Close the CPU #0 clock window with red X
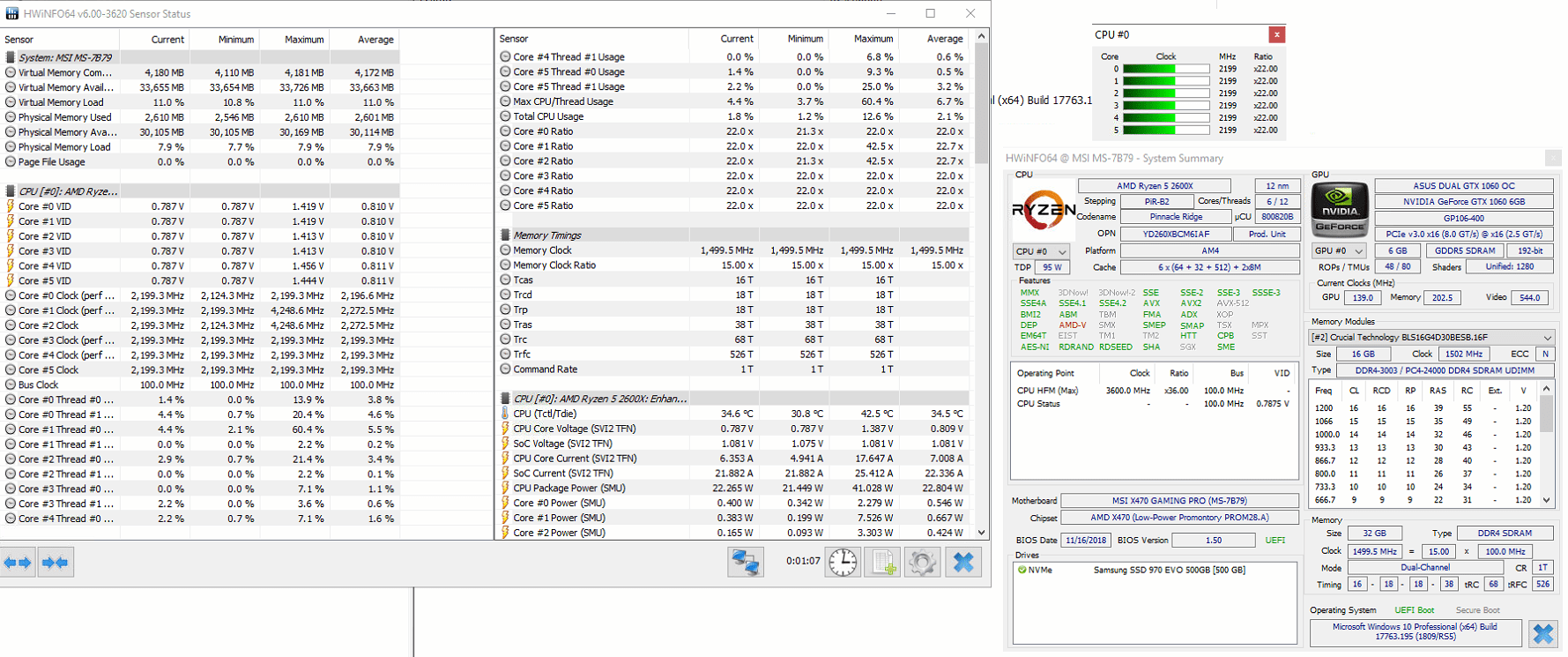Image resolution: width=1568 pixels, height=657 pixels. point(1276,34)
